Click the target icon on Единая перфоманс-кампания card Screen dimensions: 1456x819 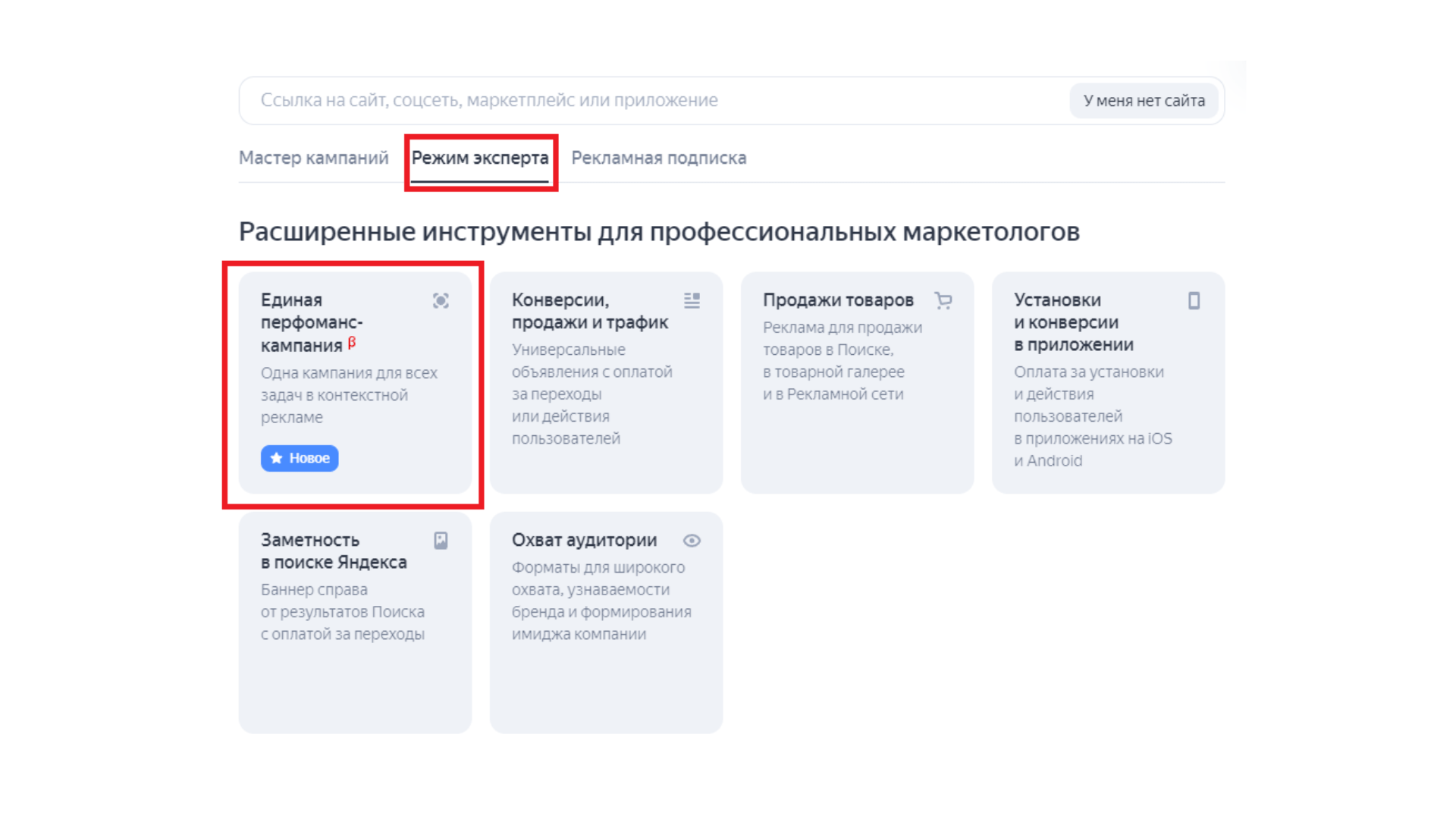point(441,301)
